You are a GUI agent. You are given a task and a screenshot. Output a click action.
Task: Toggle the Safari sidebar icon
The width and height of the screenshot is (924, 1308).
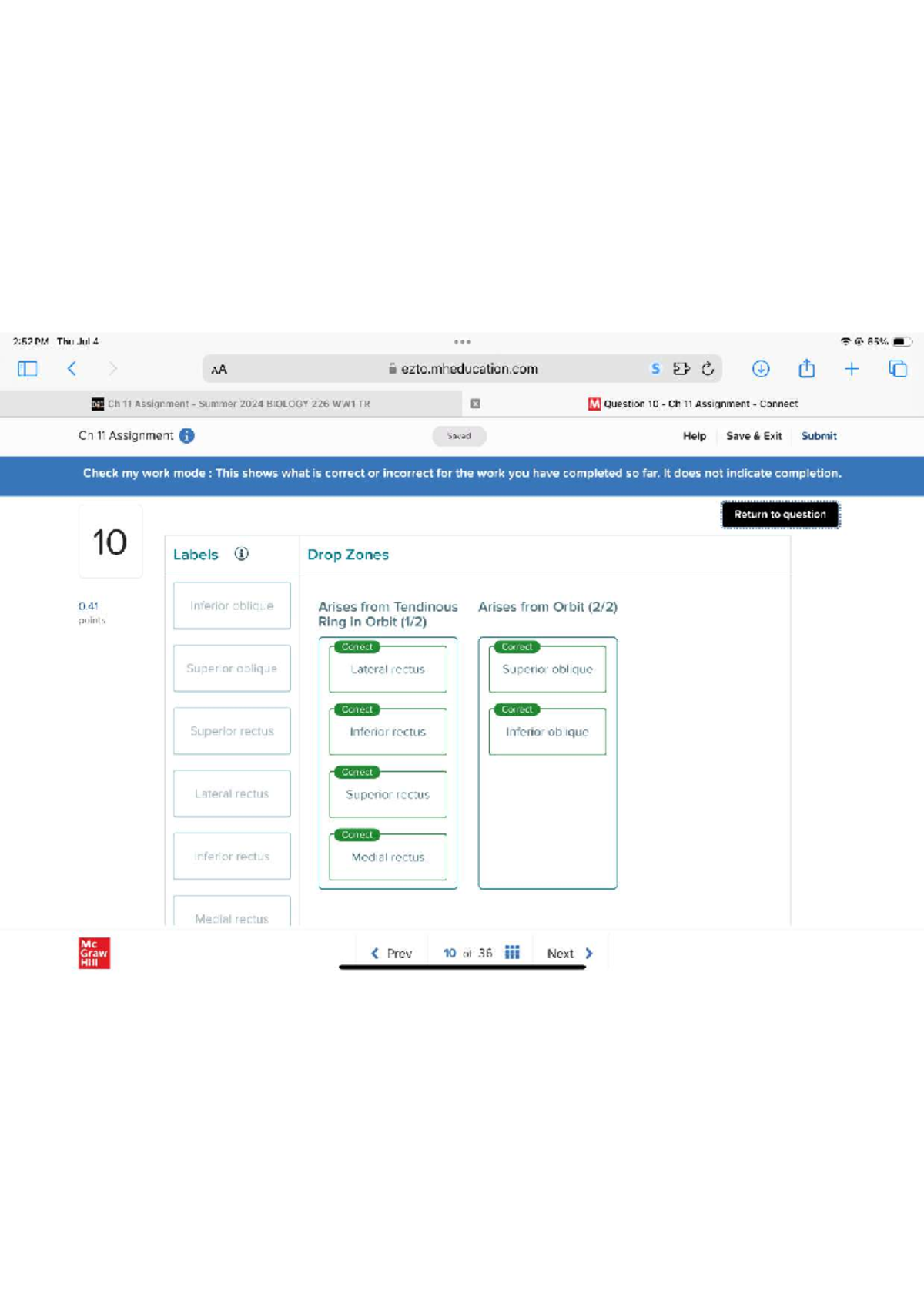pos(28,369)
